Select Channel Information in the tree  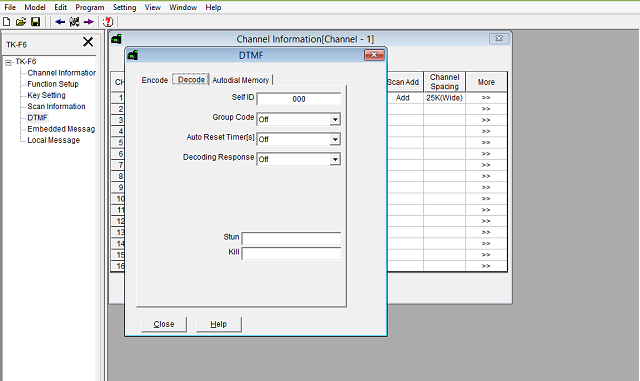pos(61,73)
